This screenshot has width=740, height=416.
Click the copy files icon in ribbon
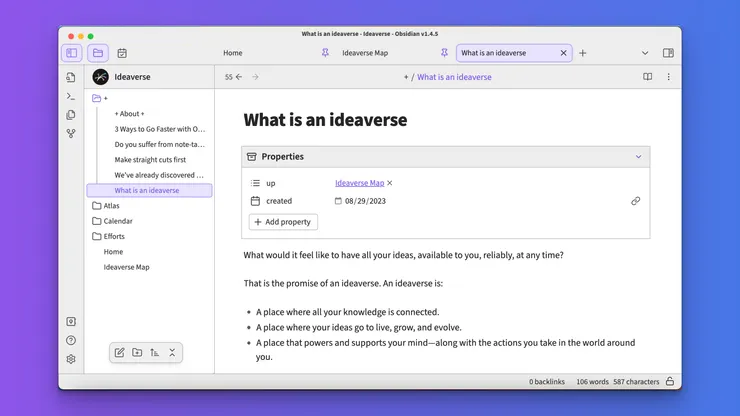[x=71, y=115]
